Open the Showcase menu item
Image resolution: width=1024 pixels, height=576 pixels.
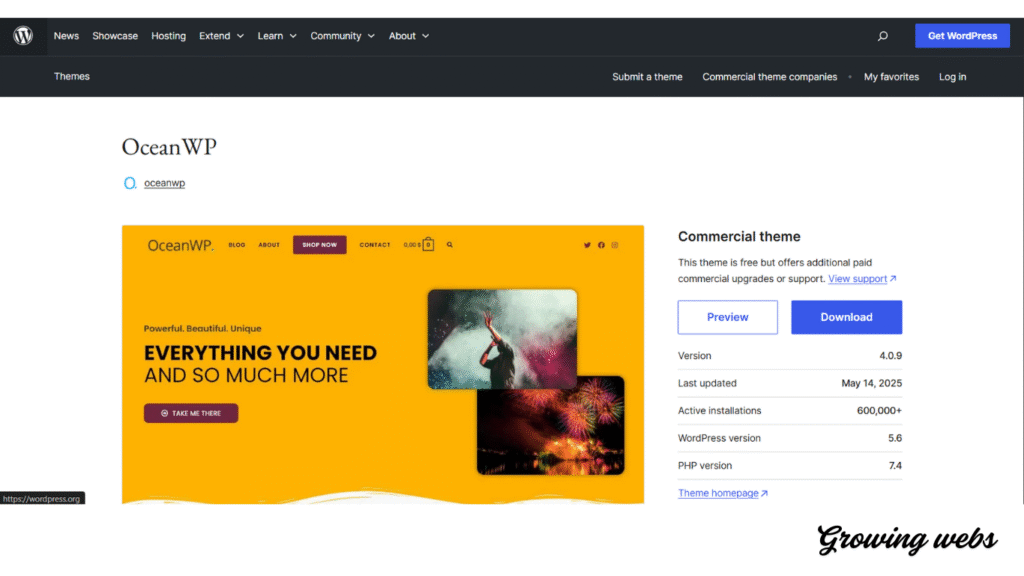point(115,35)
